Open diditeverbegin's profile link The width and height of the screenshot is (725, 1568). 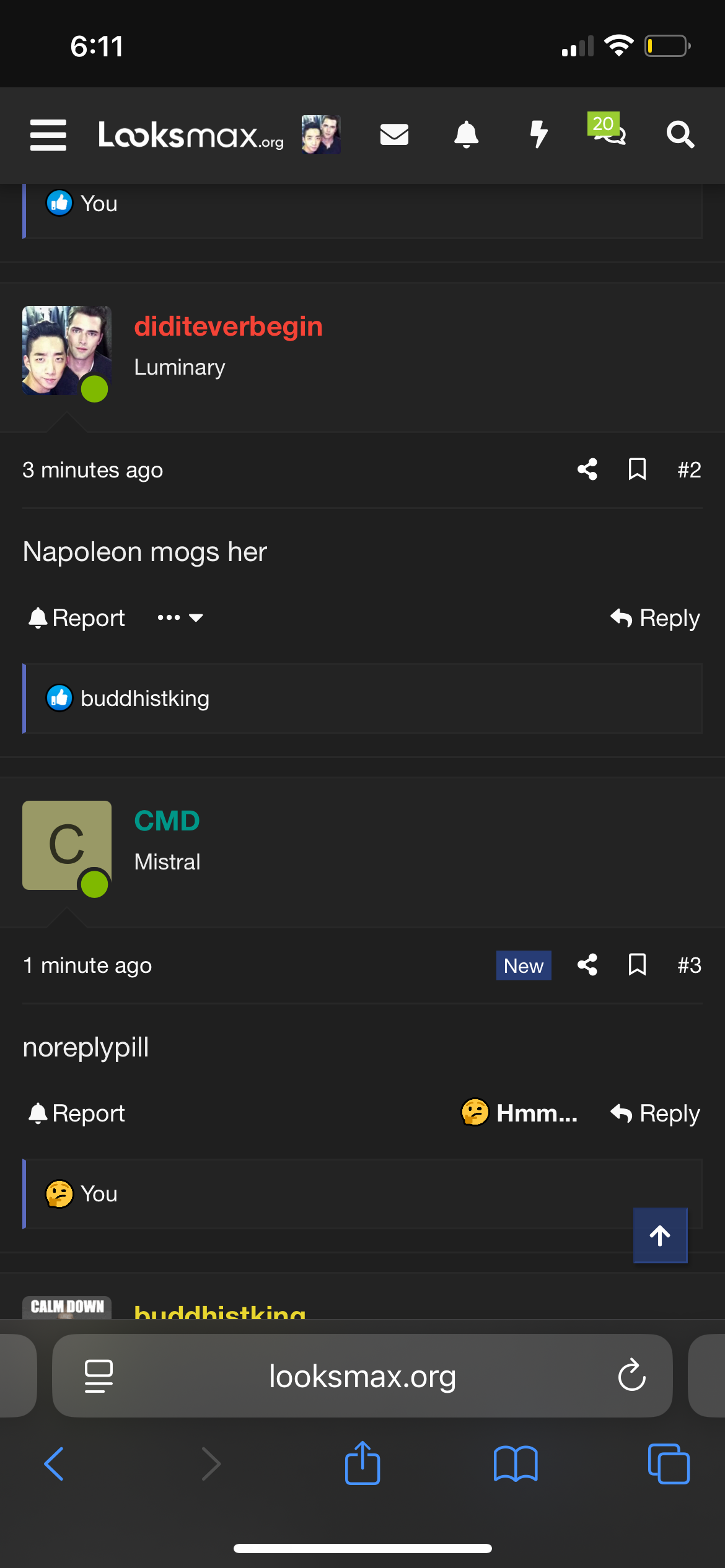click(x=228, y=326)
